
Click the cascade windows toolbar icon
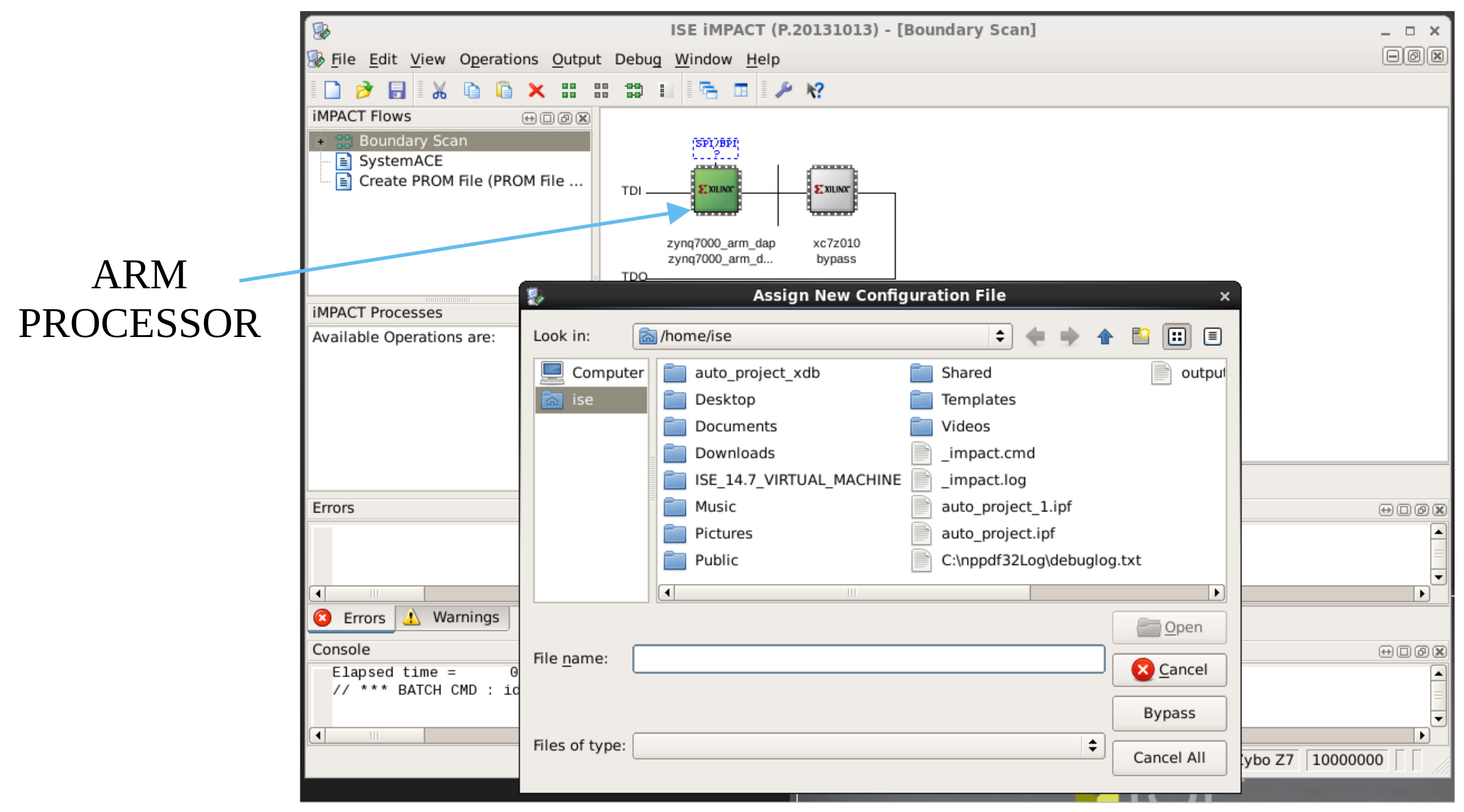709,90
